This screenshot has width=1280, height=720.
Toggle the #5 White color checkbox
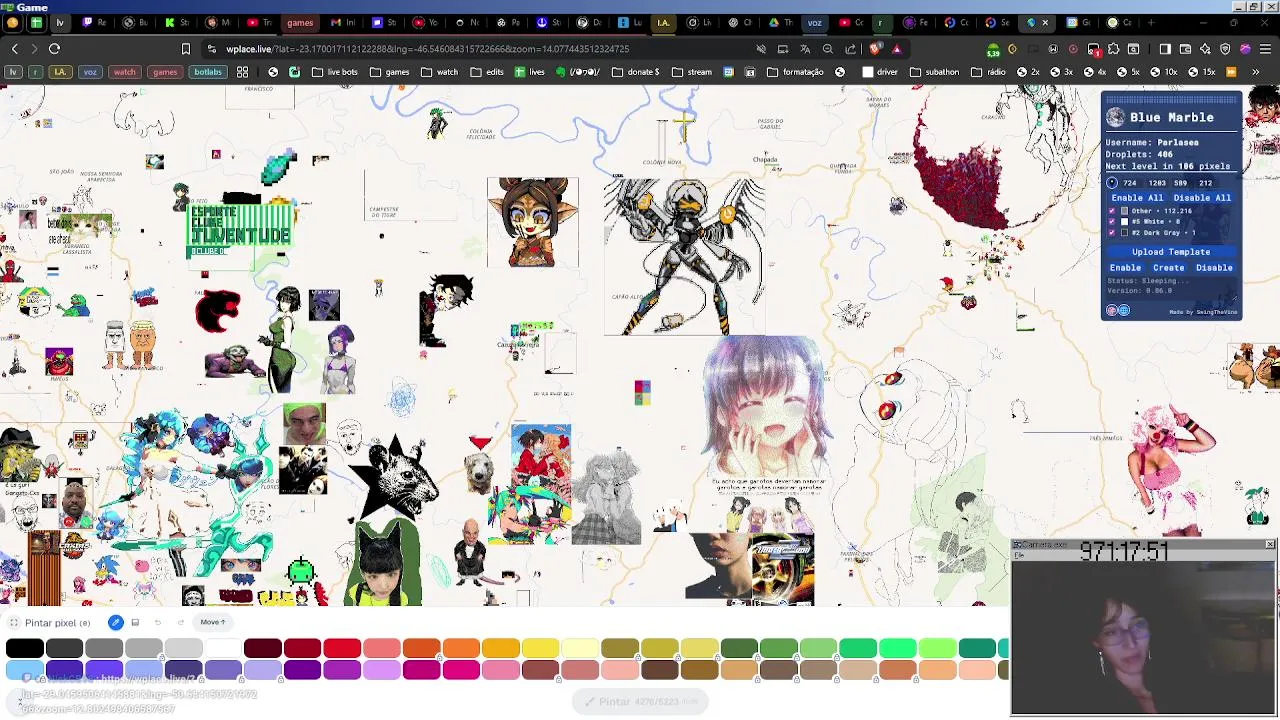point(1112,222)
